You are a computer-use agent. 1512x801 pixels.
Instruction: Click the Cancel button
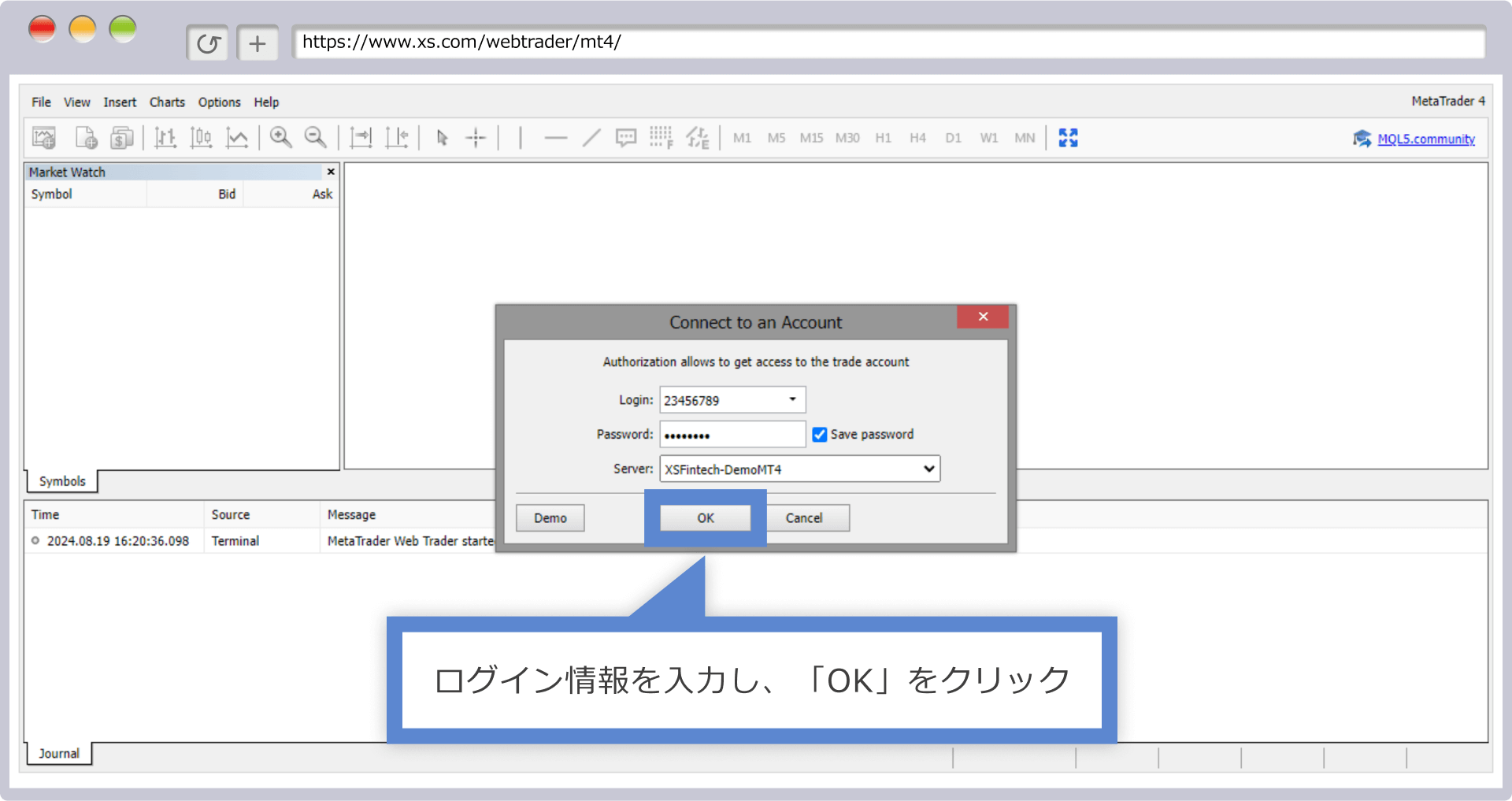click(804, 517)
